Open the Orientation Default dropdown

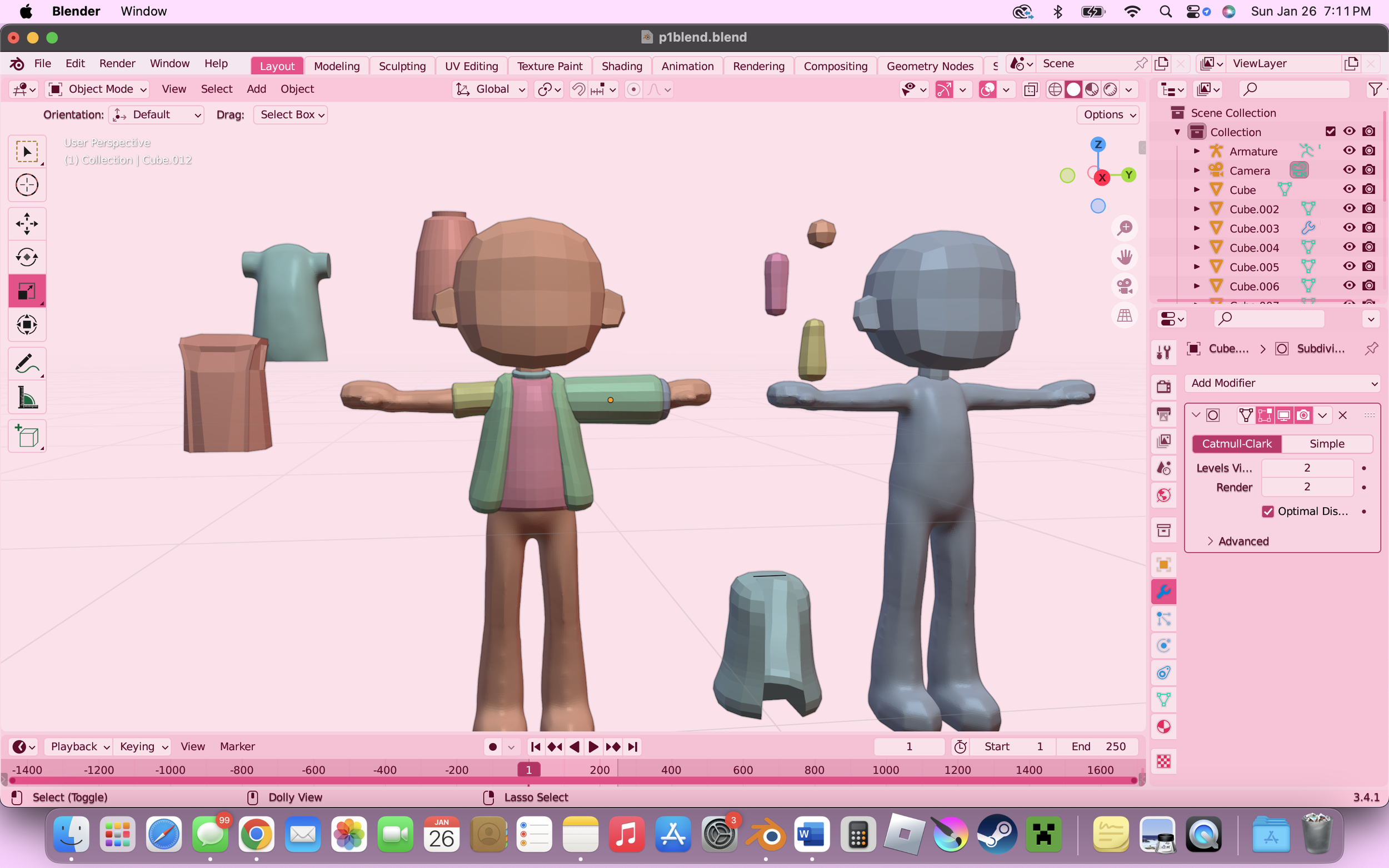pos(156,115)
